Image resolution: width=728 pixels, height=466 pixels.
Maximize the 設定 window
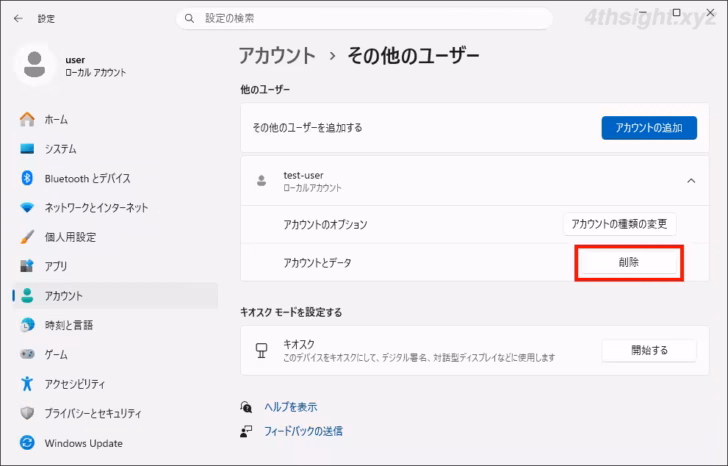point(676,13)
